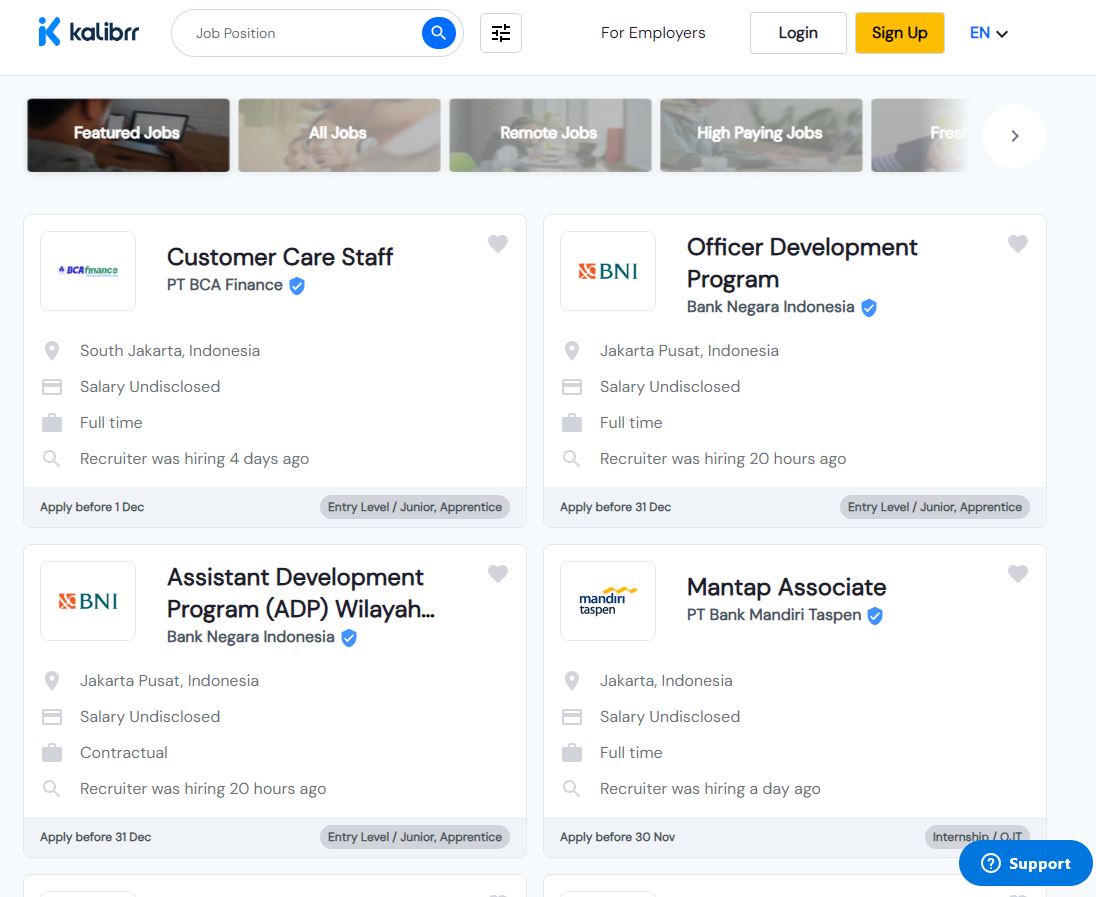Open the Support help widget
The image size is (1096, 897).
click(x=1025, y=863)
